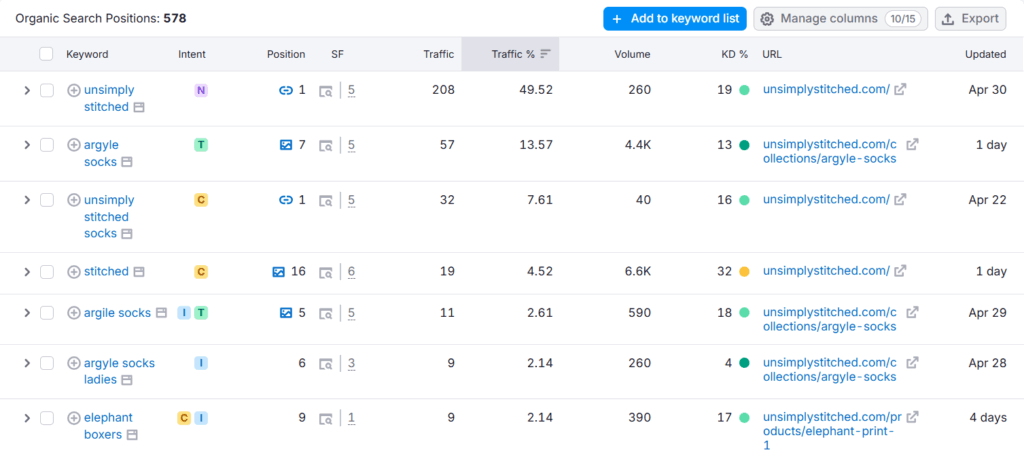Click plus icon beside 'argyle socks ladies'
The width and height of the screenshot is (1024, 461).
point(74,363)
